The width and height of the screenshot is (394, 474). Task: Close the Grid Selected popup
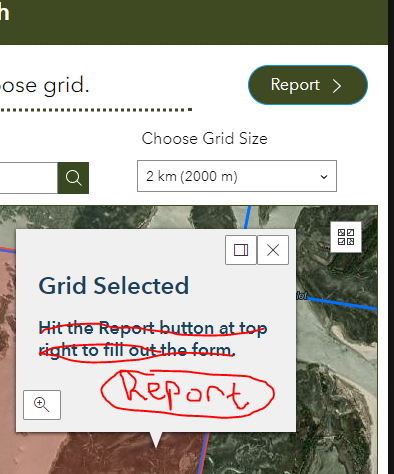click(x=273, y=250)
